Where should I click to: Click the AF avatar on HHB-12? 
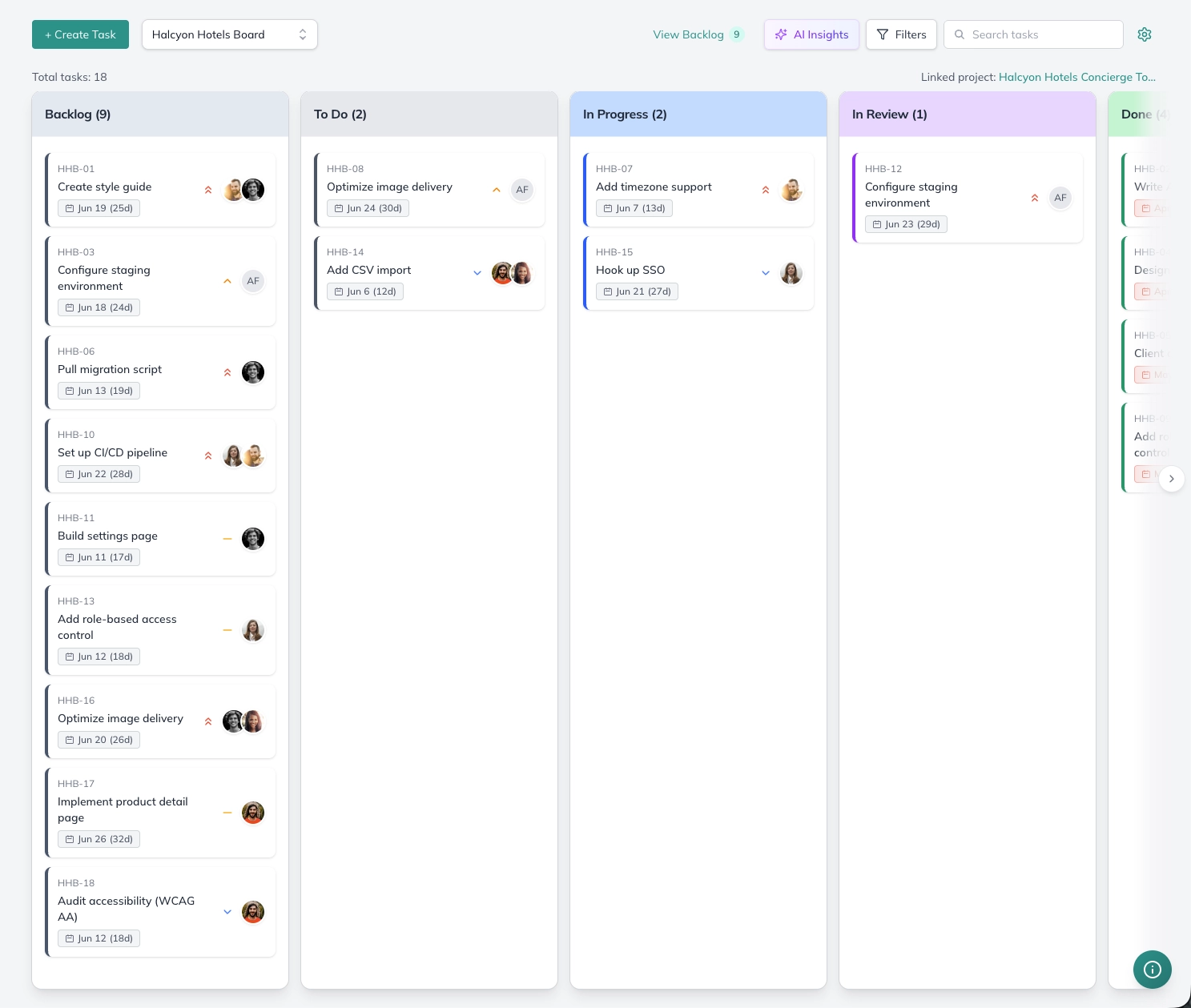coord(1060,198)
